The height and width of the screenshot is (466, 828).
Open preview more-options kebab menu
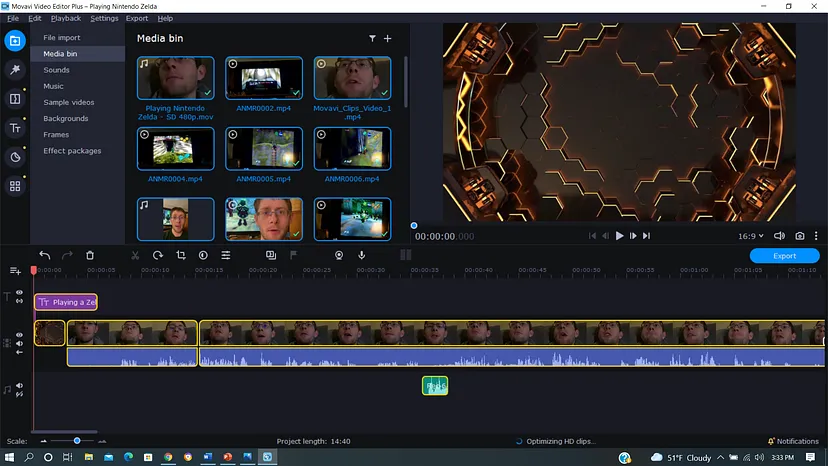pyautogui.click(x=816, y=236)
